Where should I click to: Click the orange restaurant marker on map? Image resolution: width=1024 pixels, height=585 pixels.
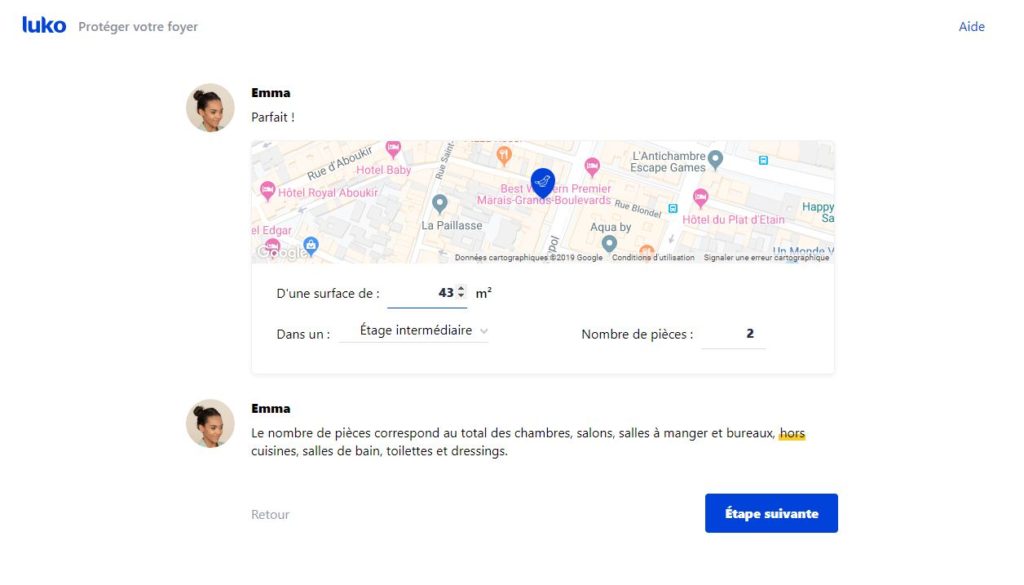coord(504,155)
